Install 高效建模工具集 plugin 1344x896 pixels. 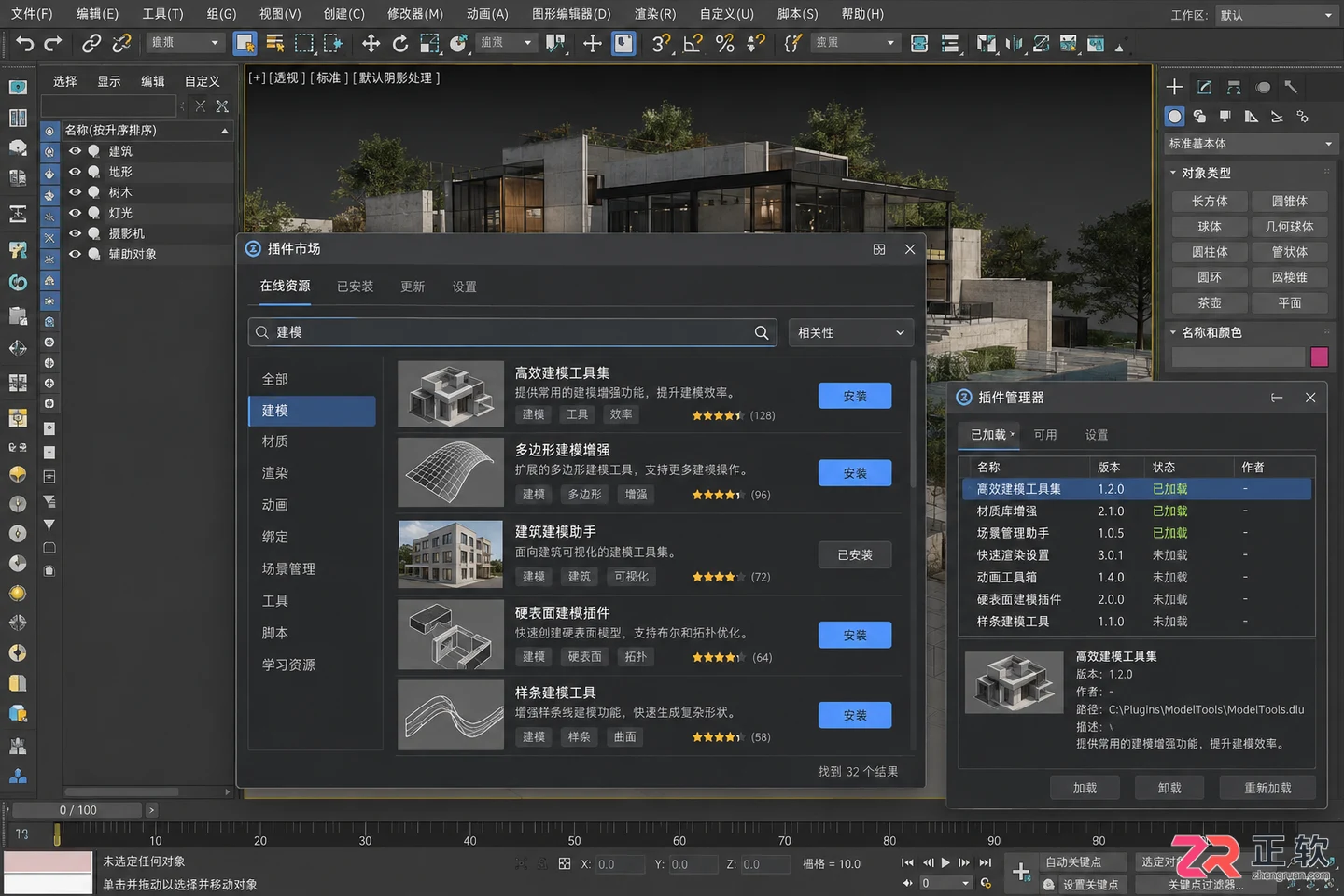tap(855, 396)
